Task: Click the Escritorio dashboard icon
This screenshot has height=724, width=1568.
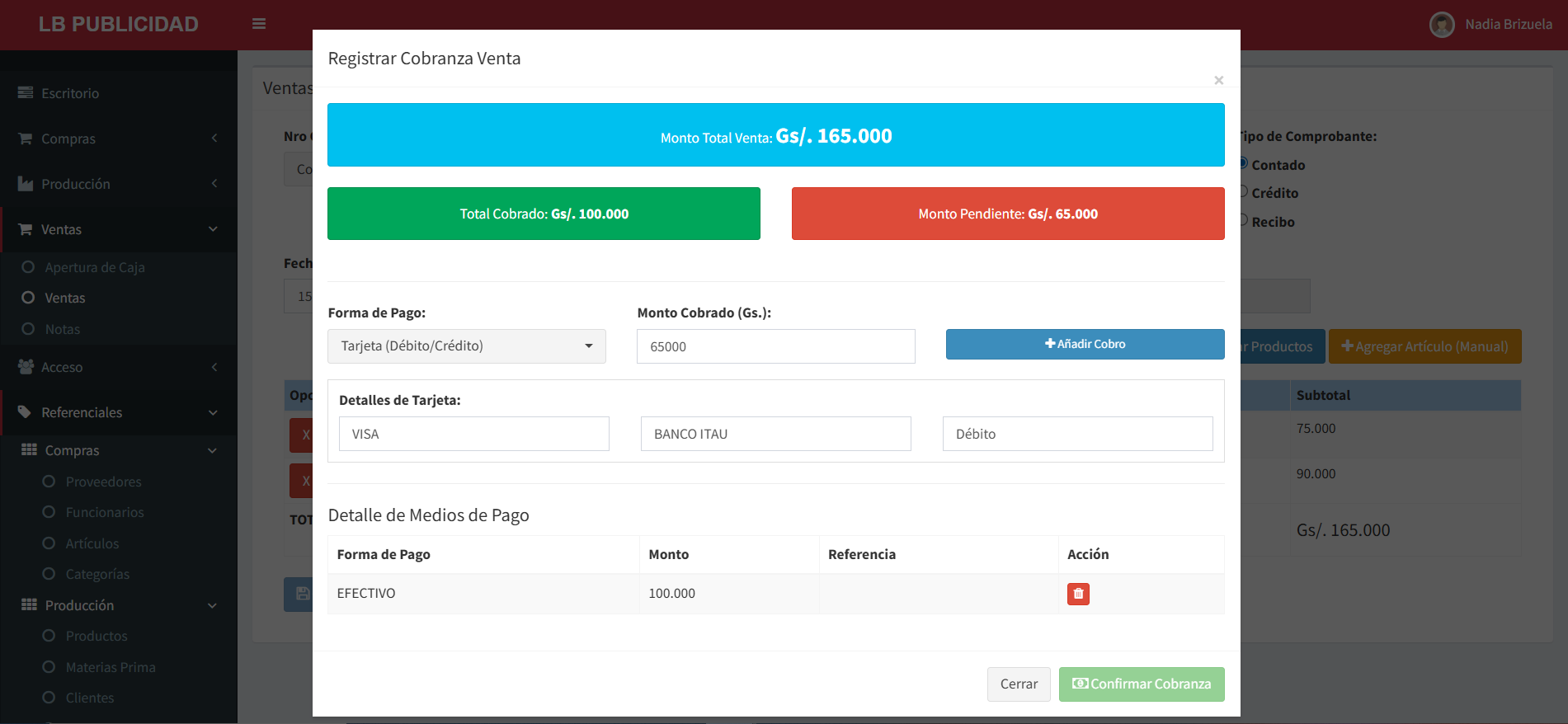Action: [x=26, y=93]
